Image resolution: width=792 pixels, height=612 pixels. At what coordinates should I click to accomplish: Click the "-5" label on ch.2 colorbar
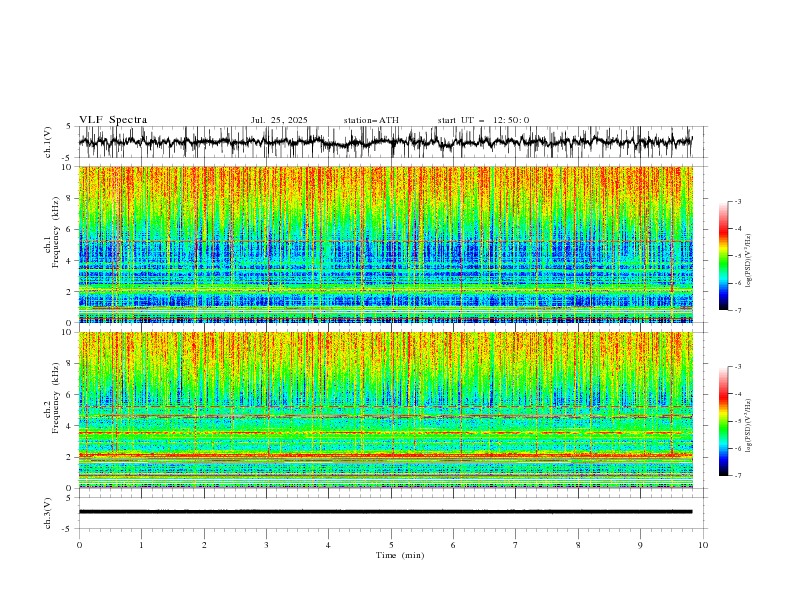click(x=737, y=421)
